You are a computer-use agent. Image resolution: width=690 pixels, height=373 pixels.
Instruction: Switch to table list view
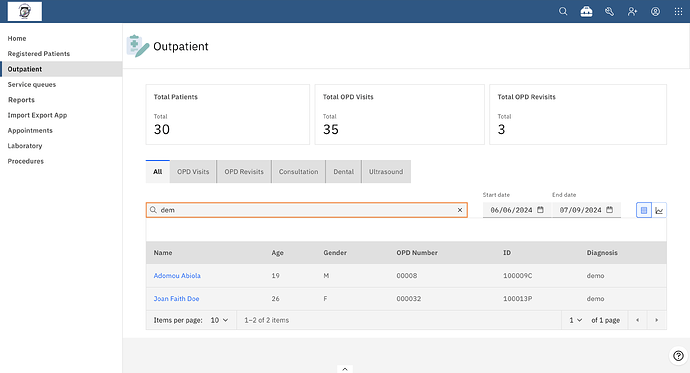(644, 210)
